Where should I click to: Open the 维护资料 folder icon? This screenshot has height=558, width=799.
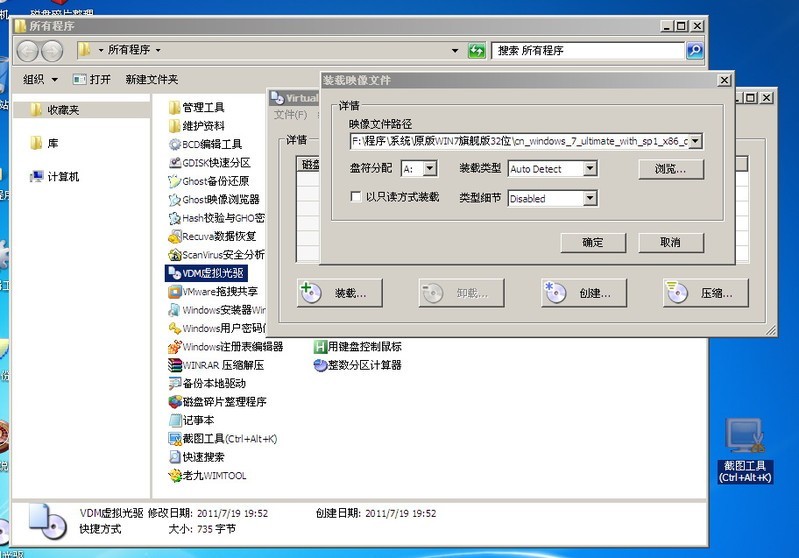[175, 125]
